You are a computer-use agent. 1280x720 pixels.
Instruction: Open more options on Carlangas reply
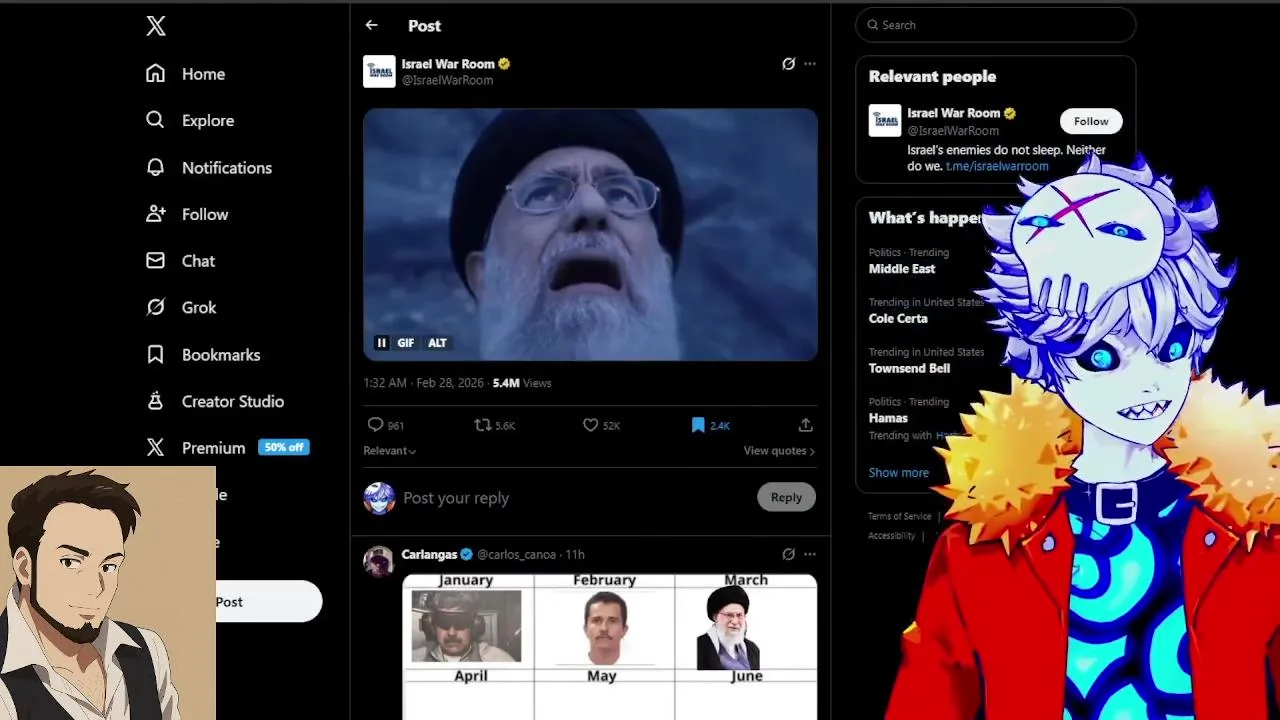(x=810, y=554)
